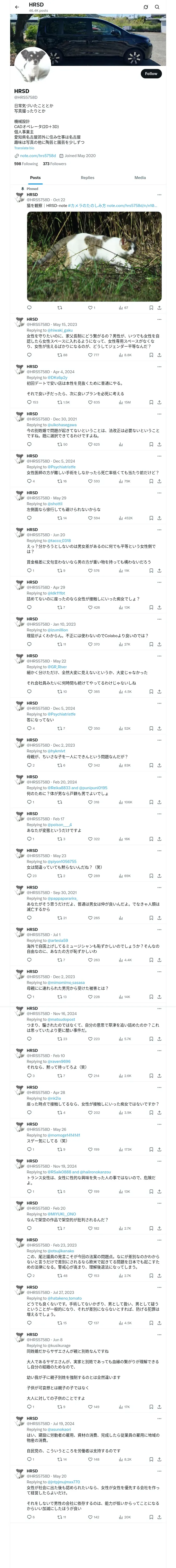
Task: Click Translate bio link
Action: pyautogui.click(x=24, y=148)
